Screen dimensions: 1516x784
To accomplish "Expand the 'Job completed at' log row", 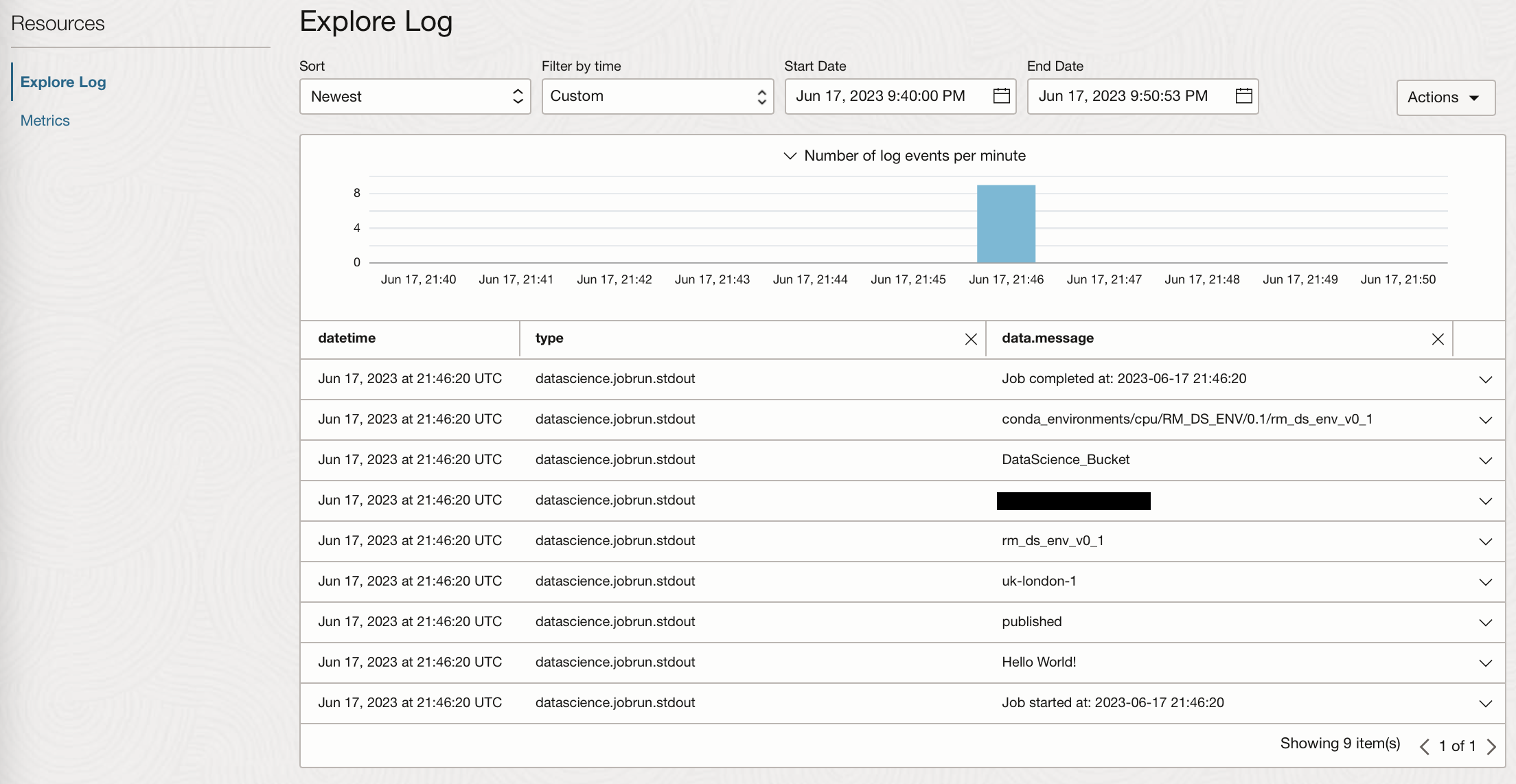I will [x=1485, y=380].
